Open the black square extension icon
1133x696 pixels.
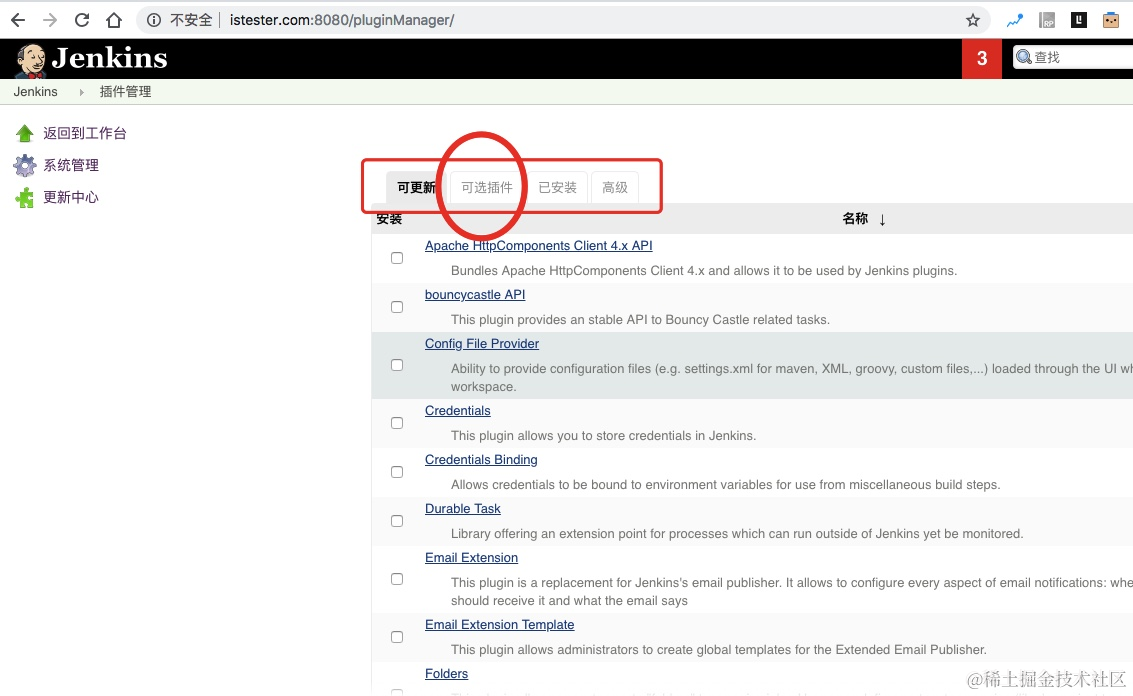[1079, 20]
